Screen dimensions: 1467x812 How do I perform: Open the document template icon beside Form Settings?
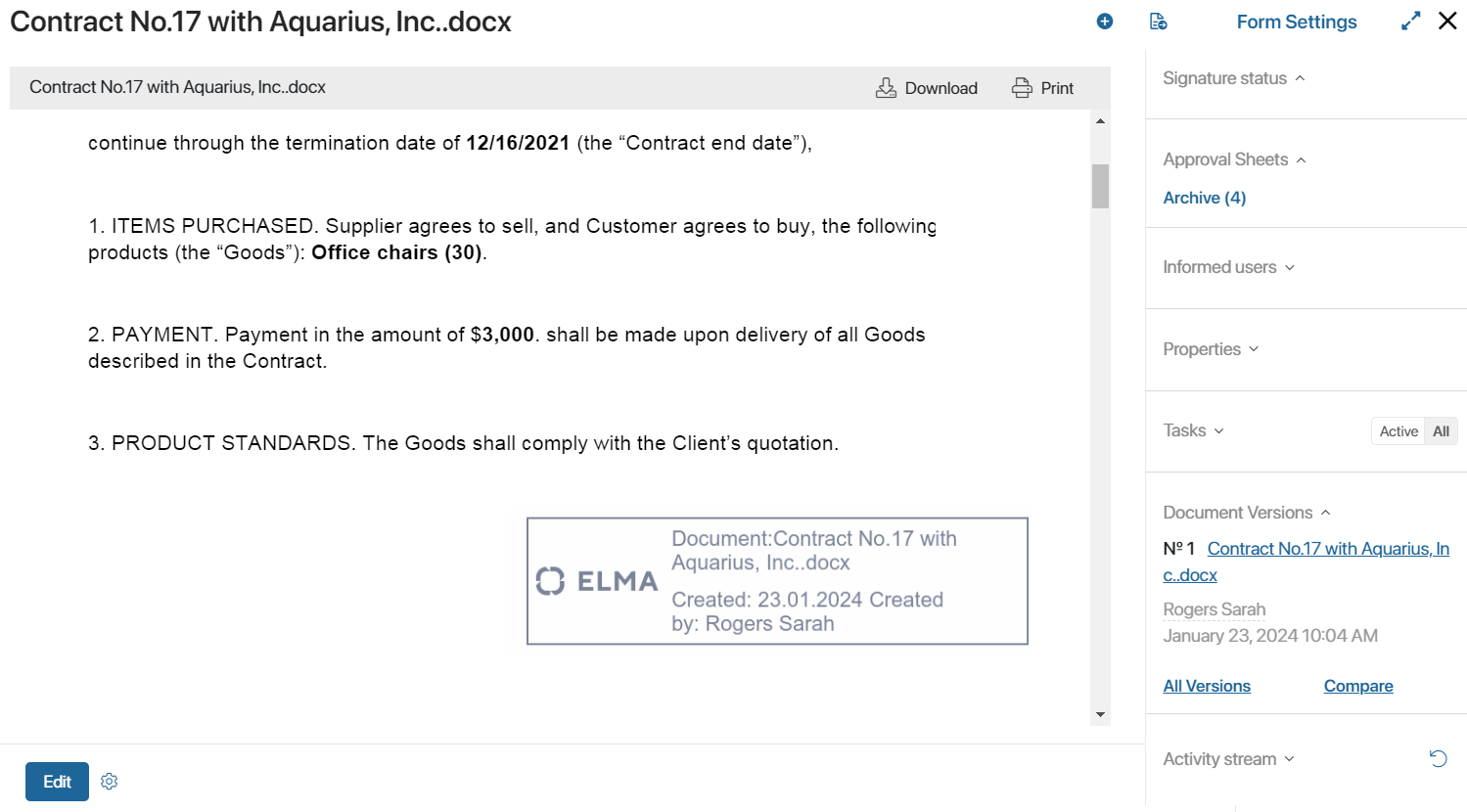(x=1159, y=22)
